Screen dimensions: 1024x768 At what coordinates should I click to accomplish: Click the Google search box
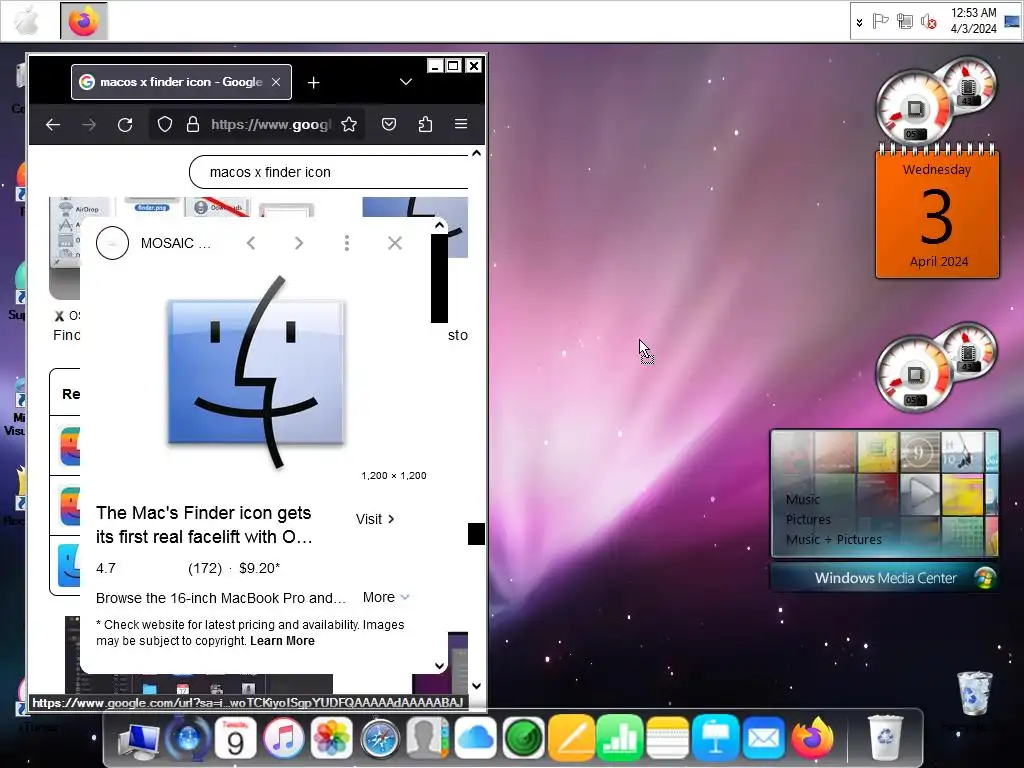[330, 172]
